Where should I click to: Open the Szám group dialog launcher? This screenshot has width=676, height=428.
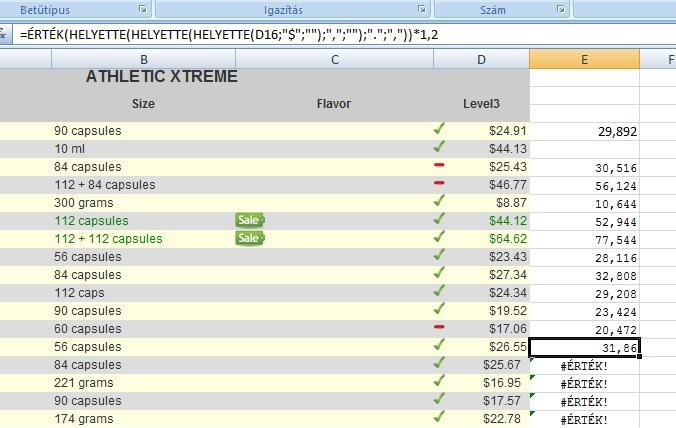click(560, 9)
